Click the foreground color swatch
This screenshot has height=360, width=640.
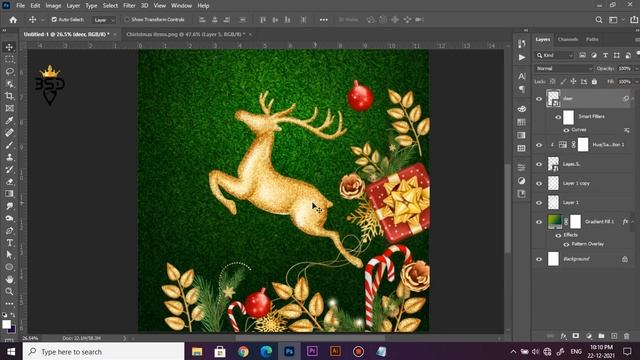[x=6, y=324]
